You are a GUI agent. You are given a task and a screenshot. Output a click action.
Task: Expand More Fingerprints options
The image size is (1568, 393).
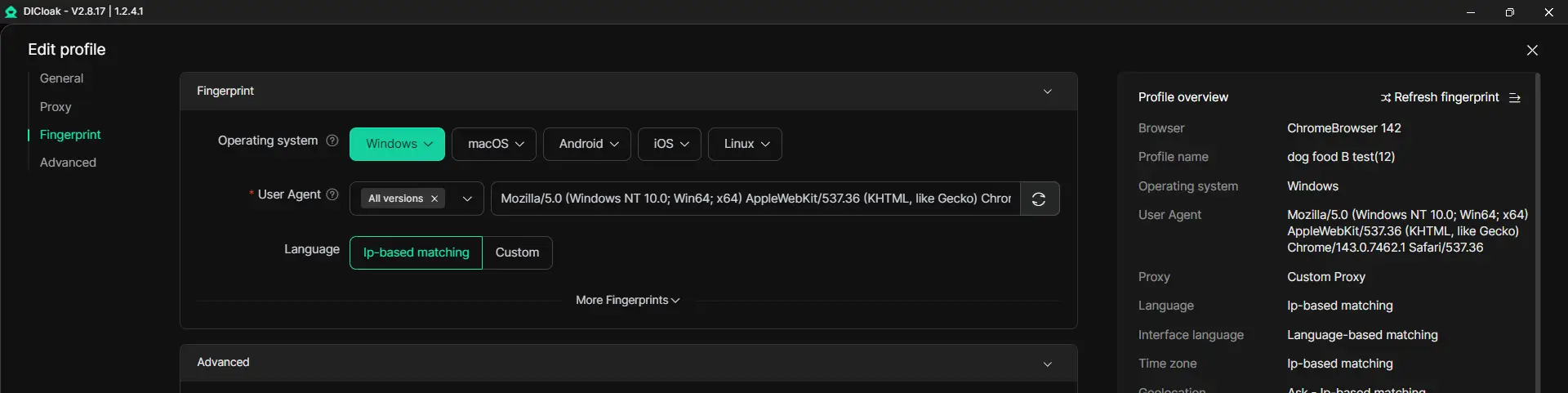(627, 300)
